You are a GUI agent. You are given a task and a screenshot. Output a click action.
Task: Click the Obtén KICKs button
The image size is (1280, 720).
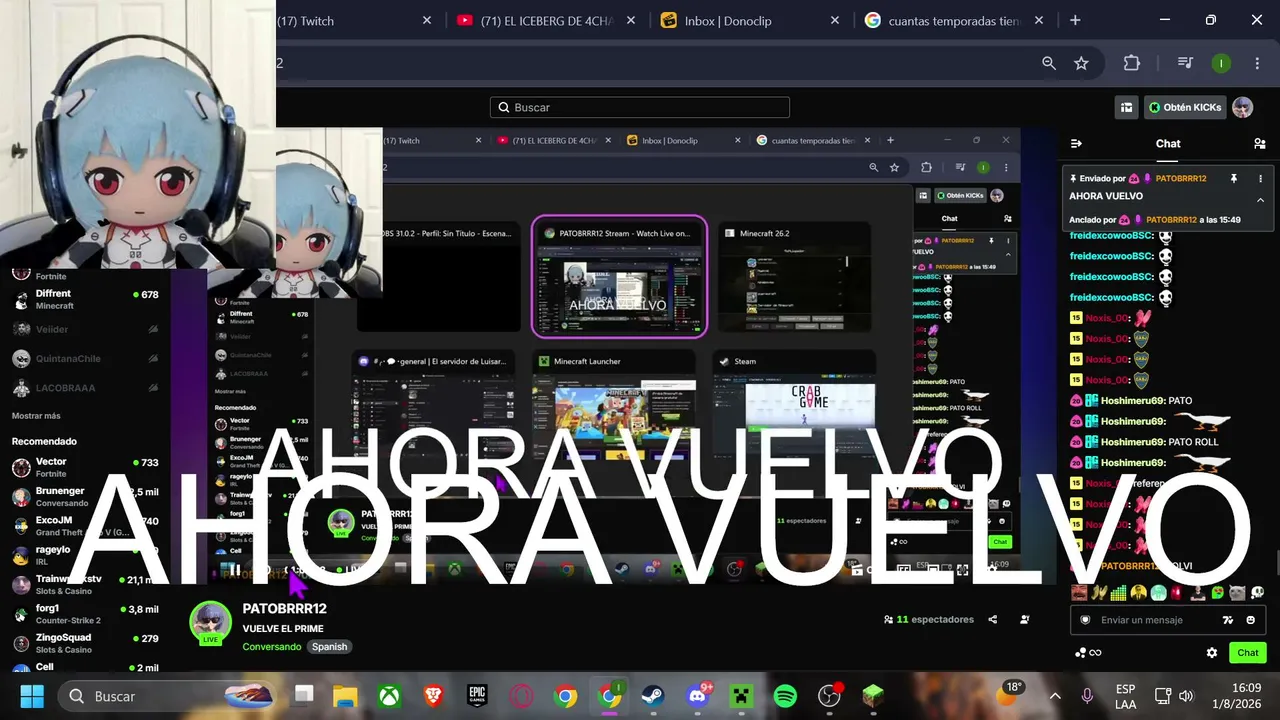[x=1184, y=107]
